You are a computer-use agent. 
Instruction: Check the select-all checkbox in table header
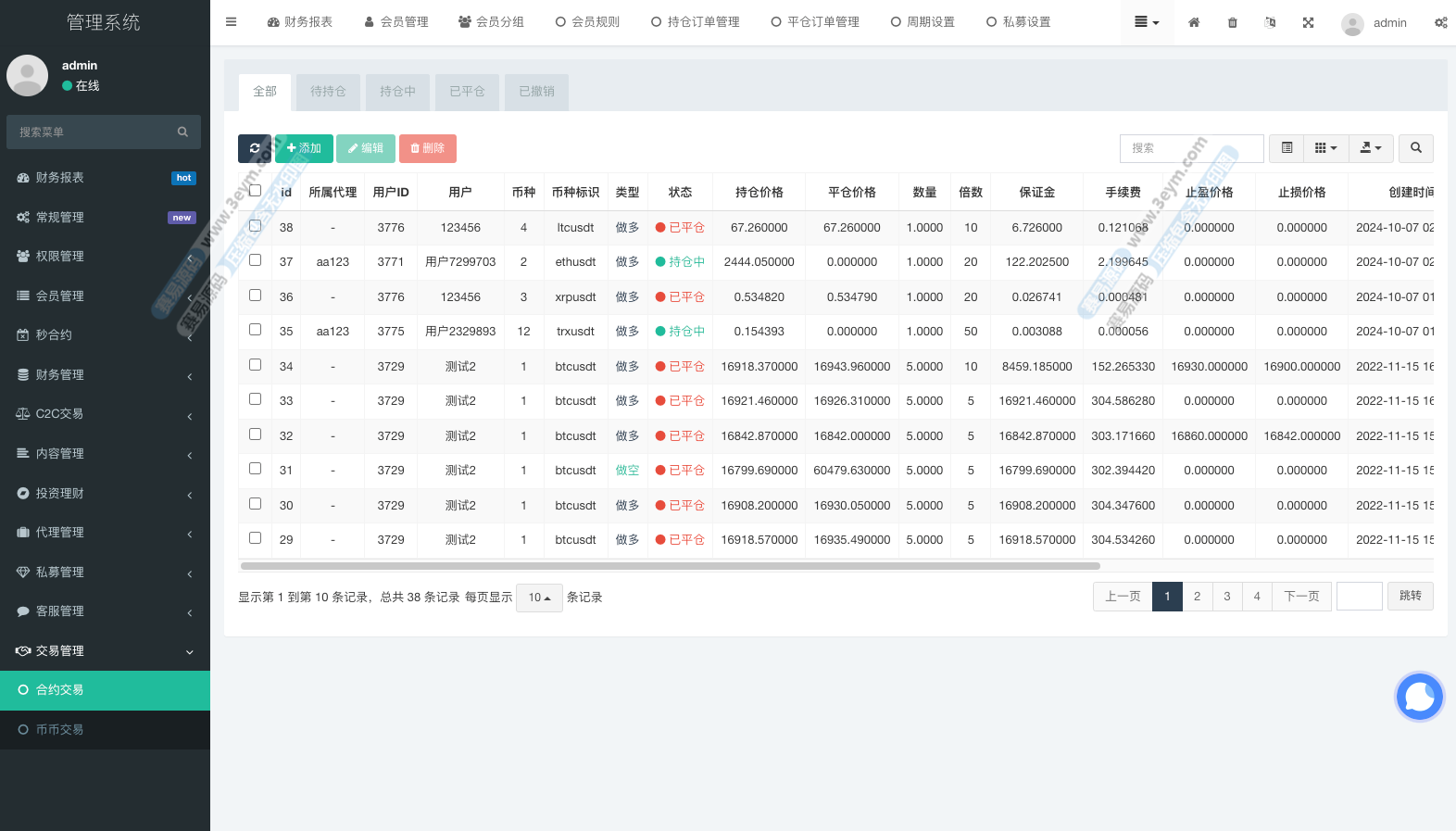point(255,191)
